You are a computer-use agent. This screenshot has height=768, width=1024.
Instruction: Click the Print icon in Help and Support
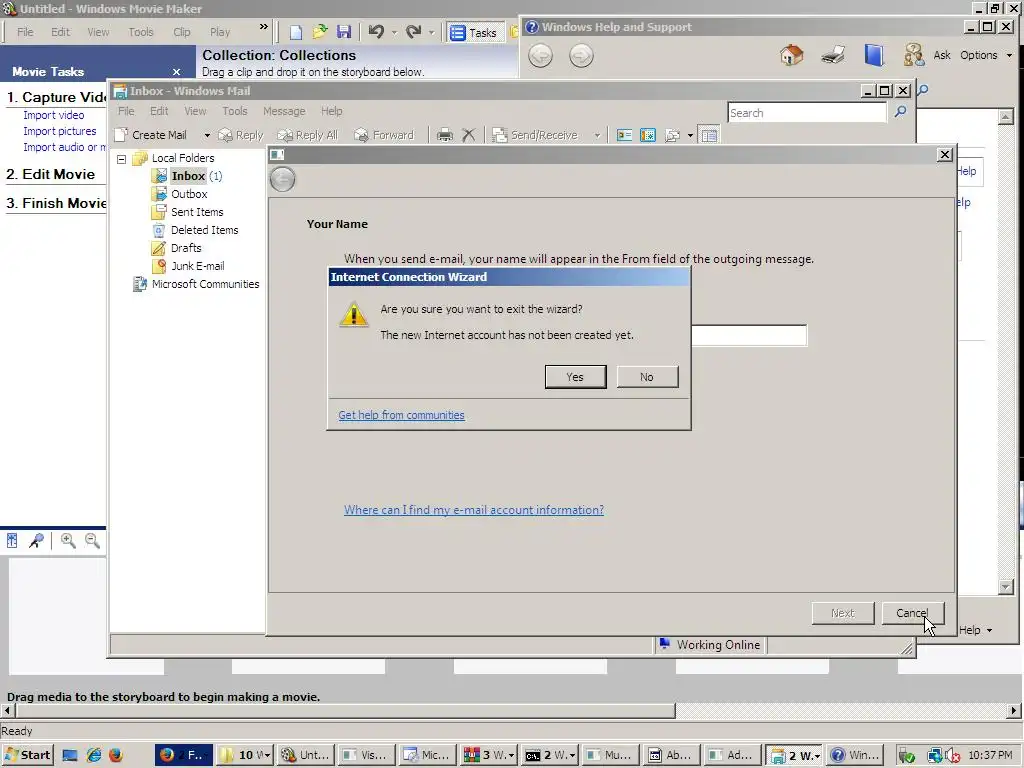pyautogui.click(x=833, y=56)
